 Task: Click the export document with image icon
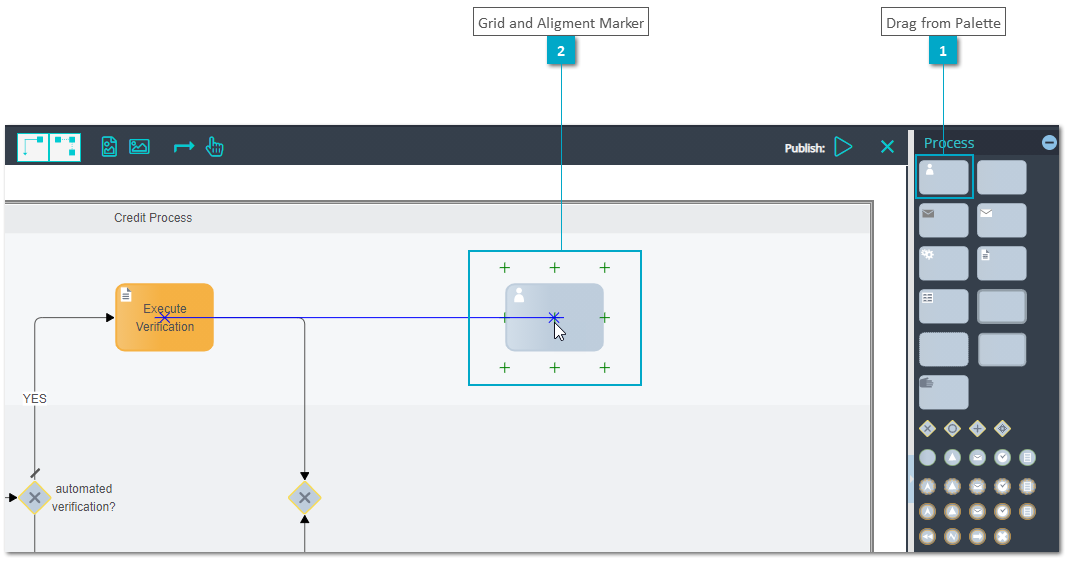tap(109, 146)
